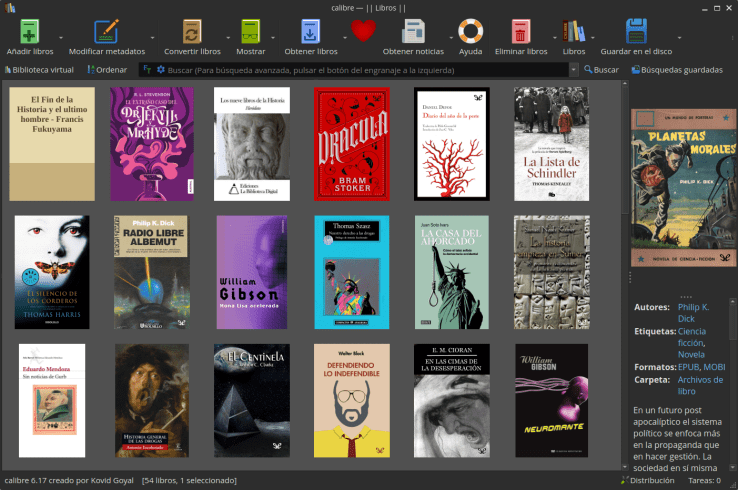Select Historia general de las drogas cover
The width and height of the screenshot is (738, 490).
[152, 400]
